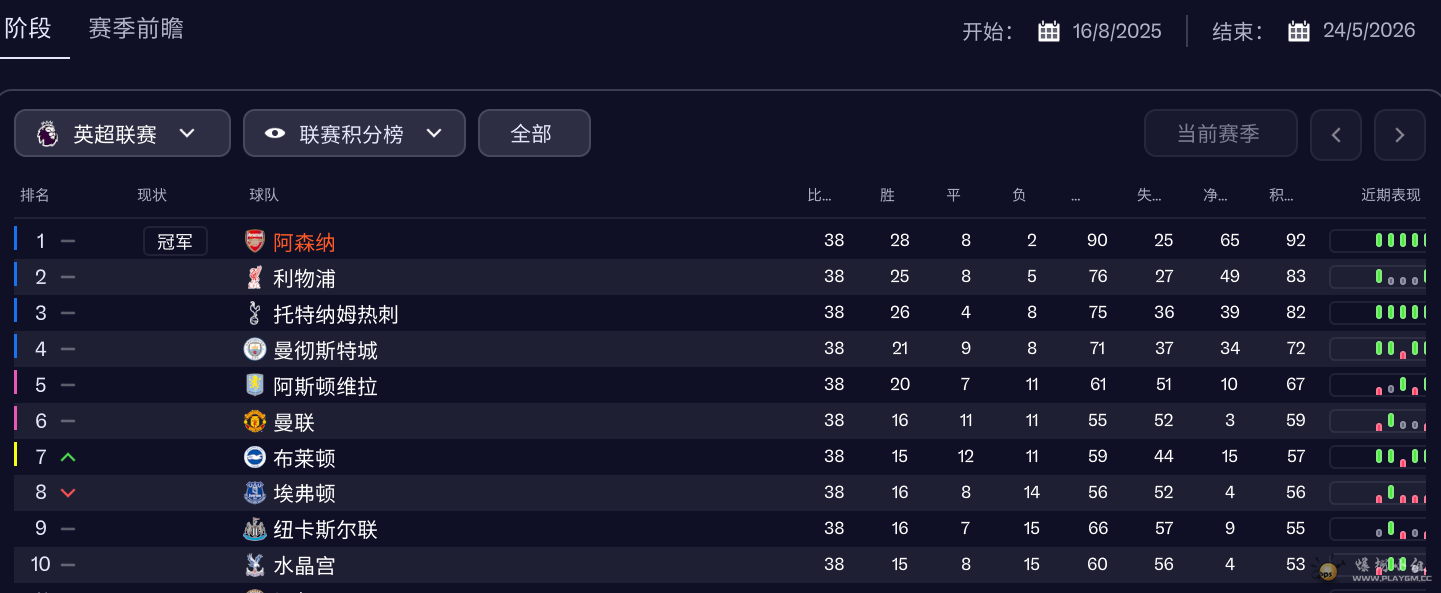Click the Manchester United club badge
Viewport: 1441px width, 593px height.
pyautogui.click(x=254, y=421)
